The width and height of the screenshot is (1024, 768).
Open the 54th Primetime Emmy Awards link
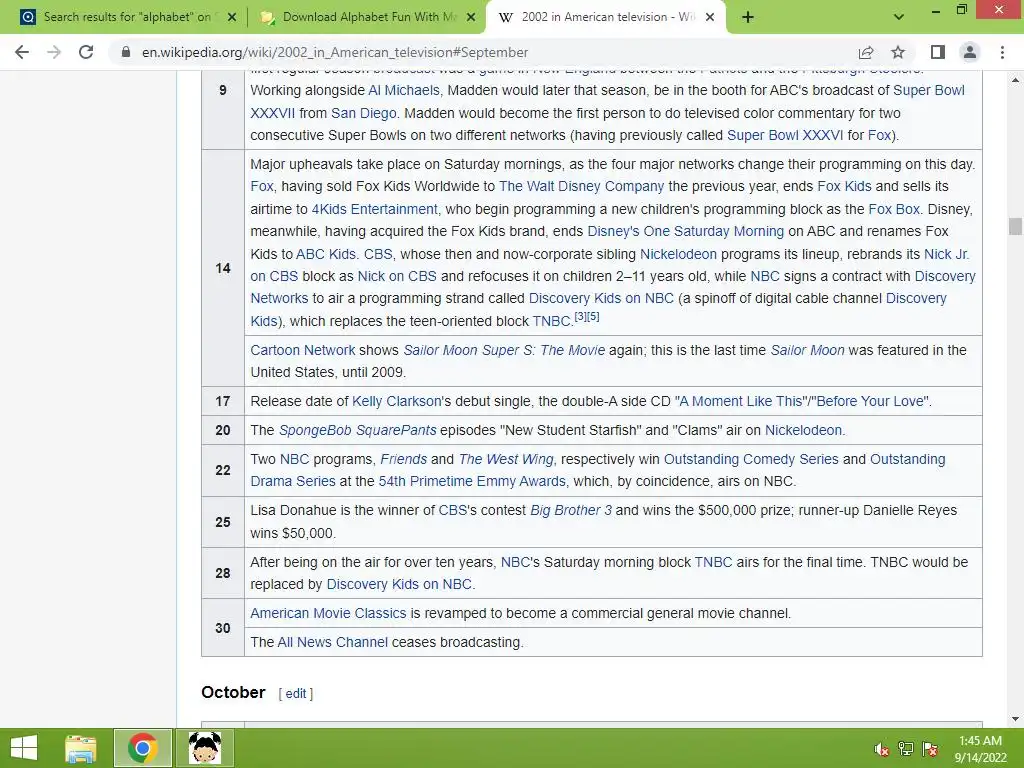pos(472,481)
